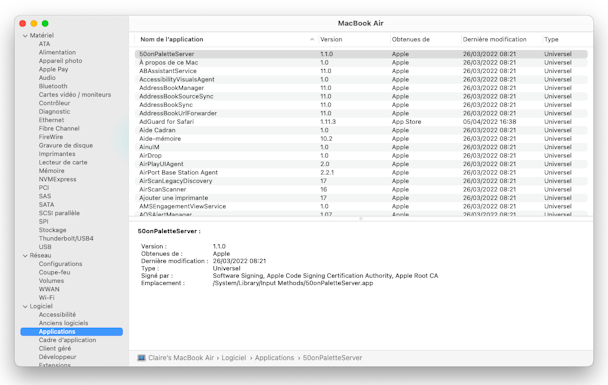
Task: Click Applications in the path bar
Action: [x=275, y=357]
